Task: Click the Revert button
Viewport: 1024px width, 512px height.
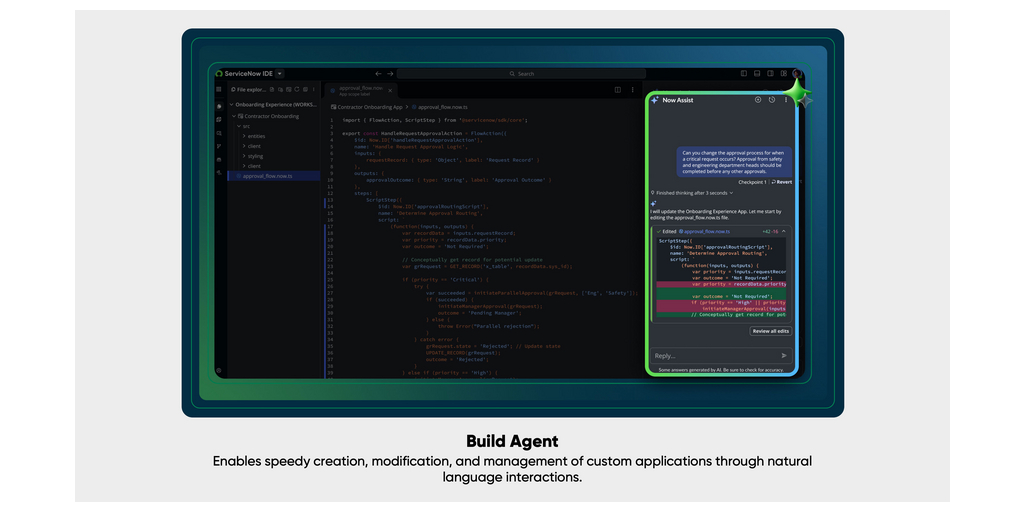Action: coord(782,182)
